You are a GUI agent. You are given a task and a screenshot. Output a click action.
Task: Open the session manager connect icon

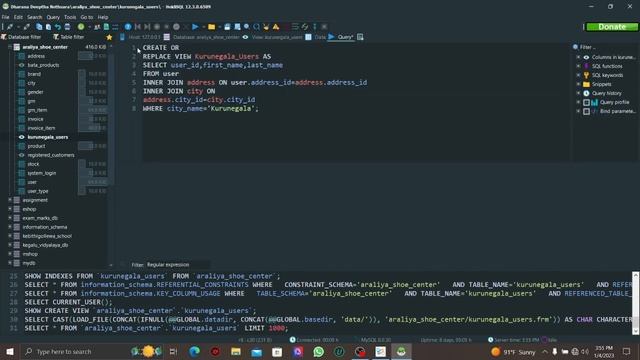coord(9,27)
